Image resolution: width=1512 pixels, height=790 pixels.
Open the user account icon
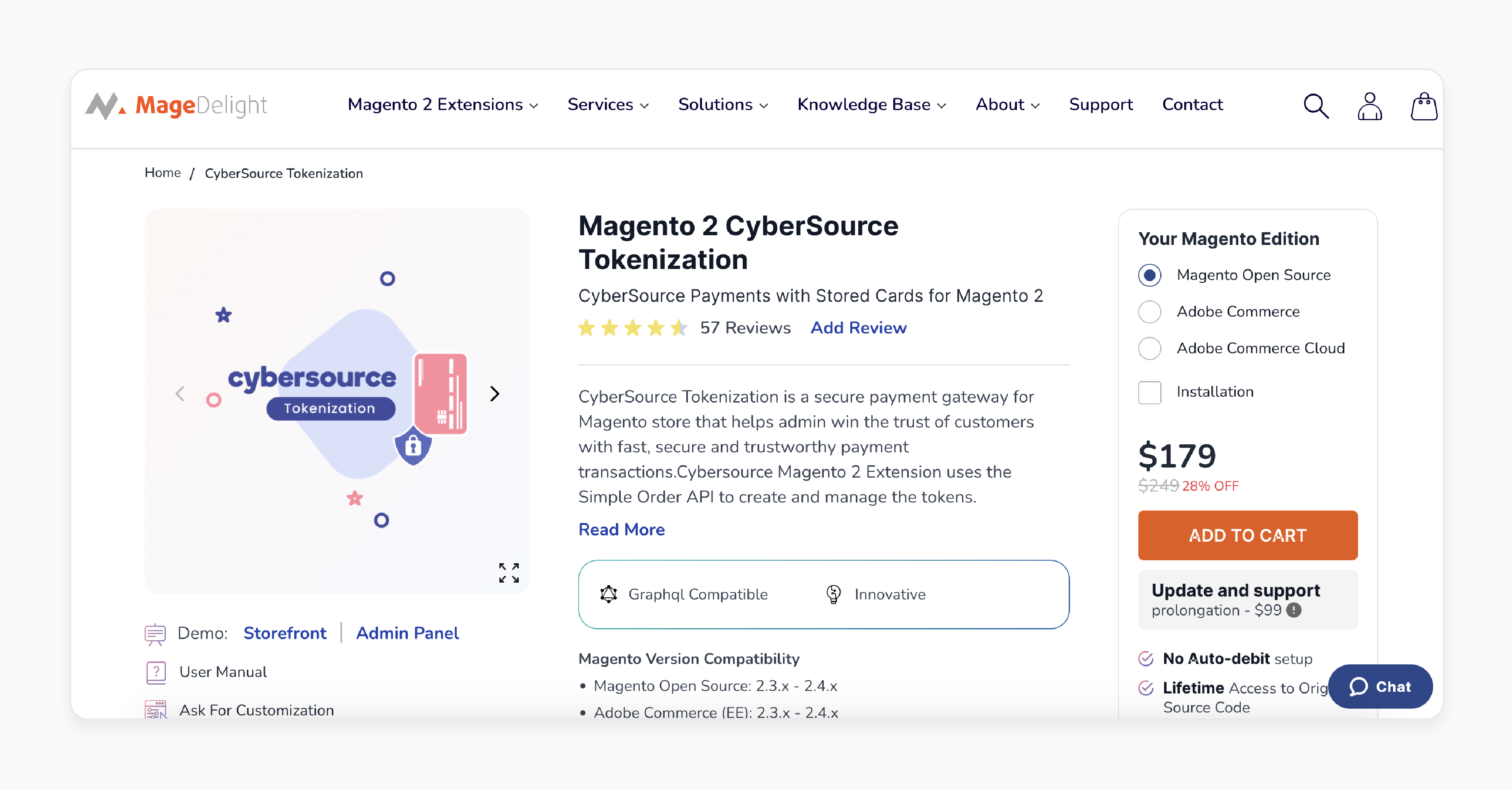[x=1369, y=106]
